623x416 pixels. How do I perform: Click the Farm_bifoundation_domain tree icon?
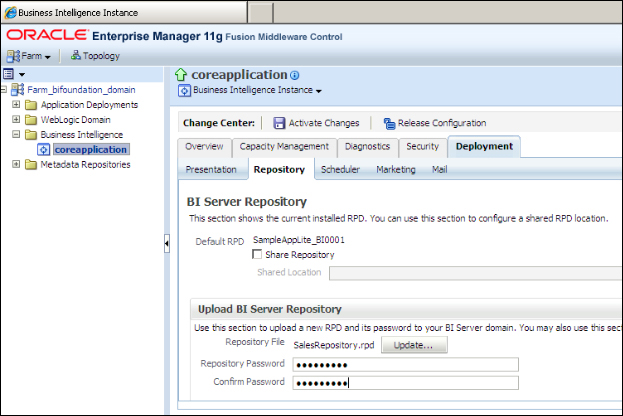pyautogui.click(x=17, y=89)
